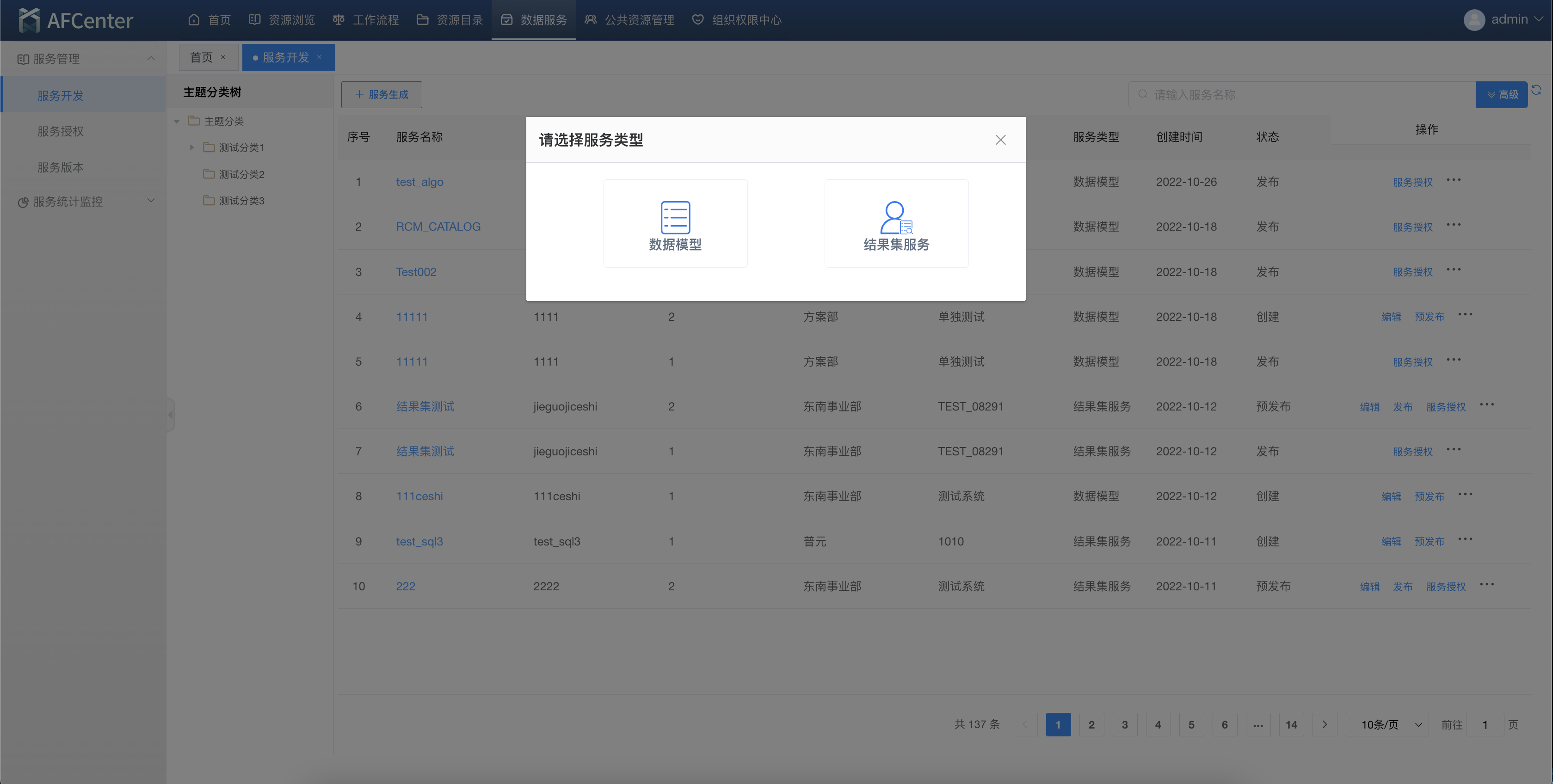Click the AFCenter logo

pyautogui.click(x=75, y=20)
